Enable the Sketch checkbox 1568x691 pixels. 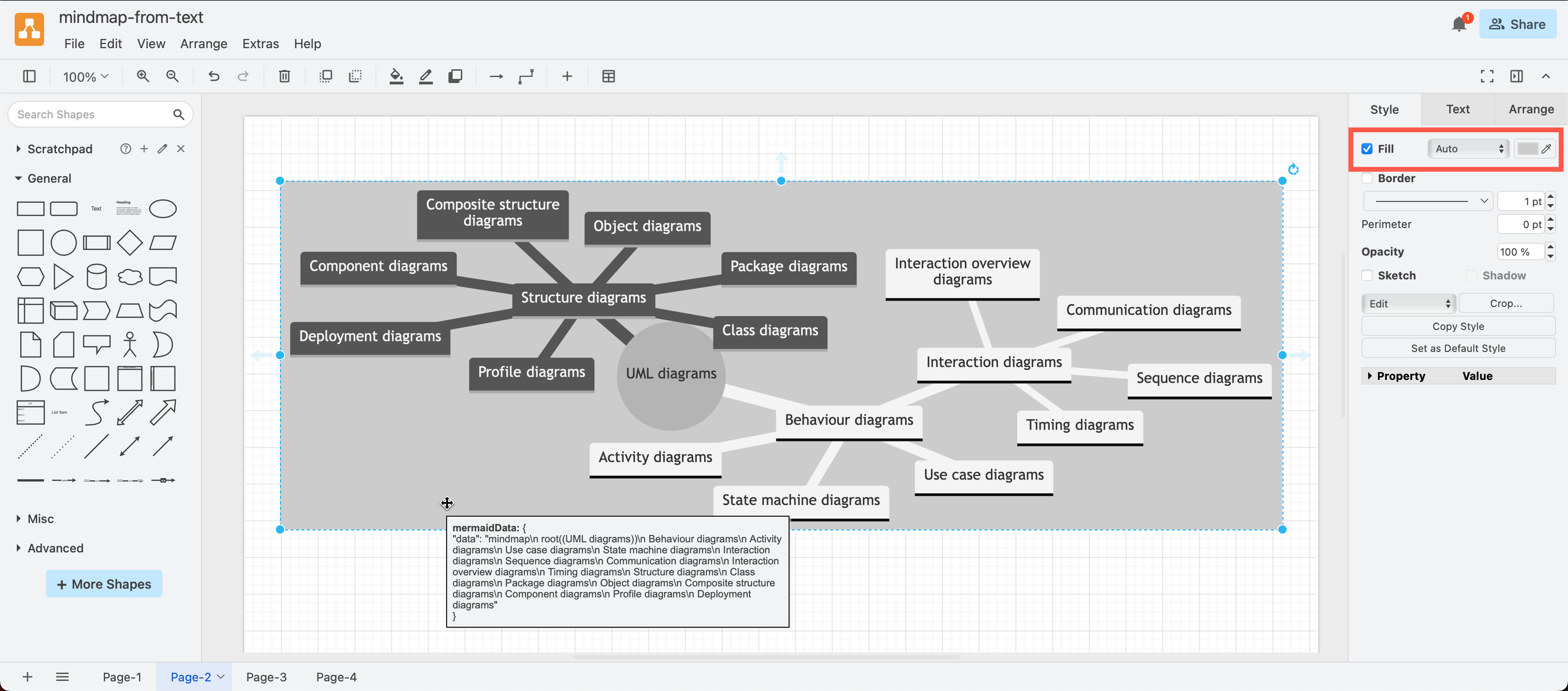[1367, 275]
